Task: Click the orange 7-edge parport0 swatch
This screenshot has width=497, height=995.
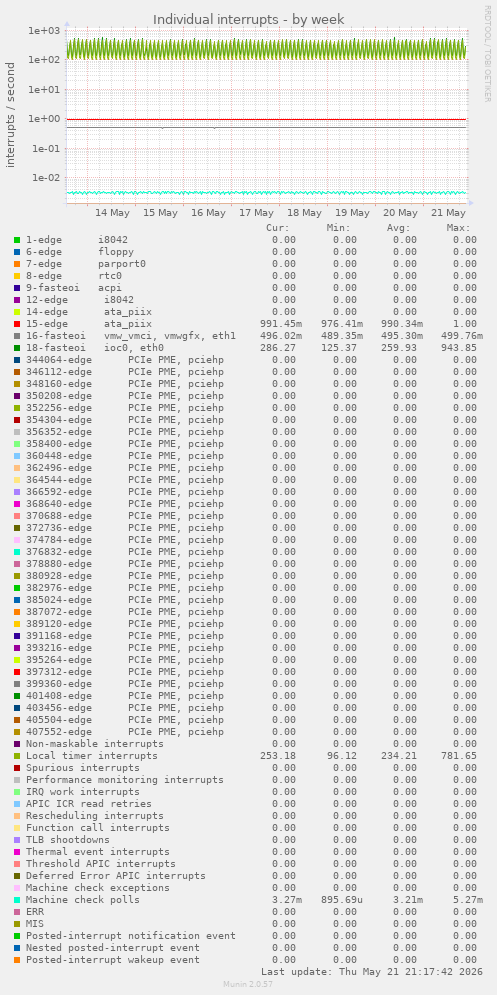Action: point(17,264)
